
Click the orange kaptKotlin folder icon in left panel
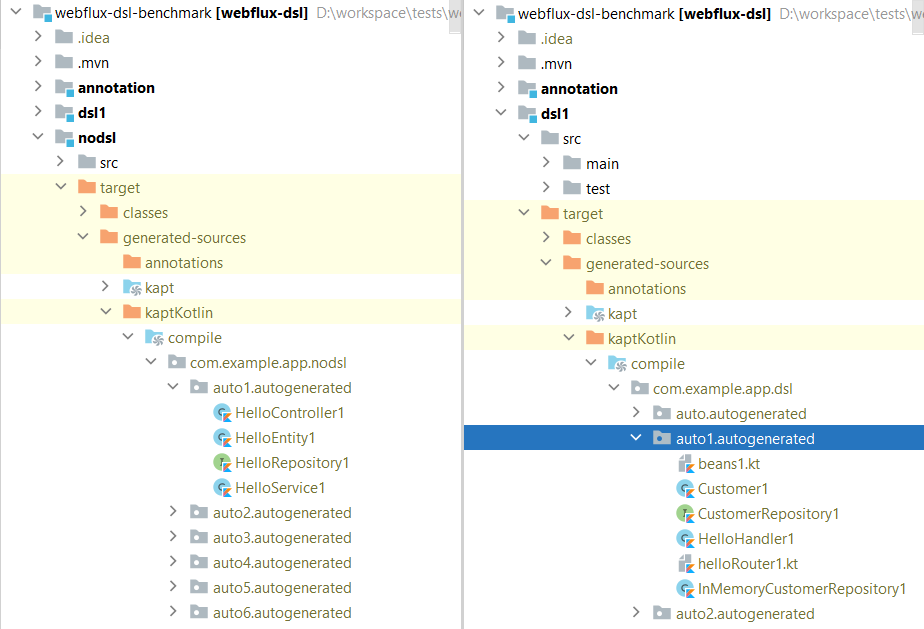click(x=132, y=313)
